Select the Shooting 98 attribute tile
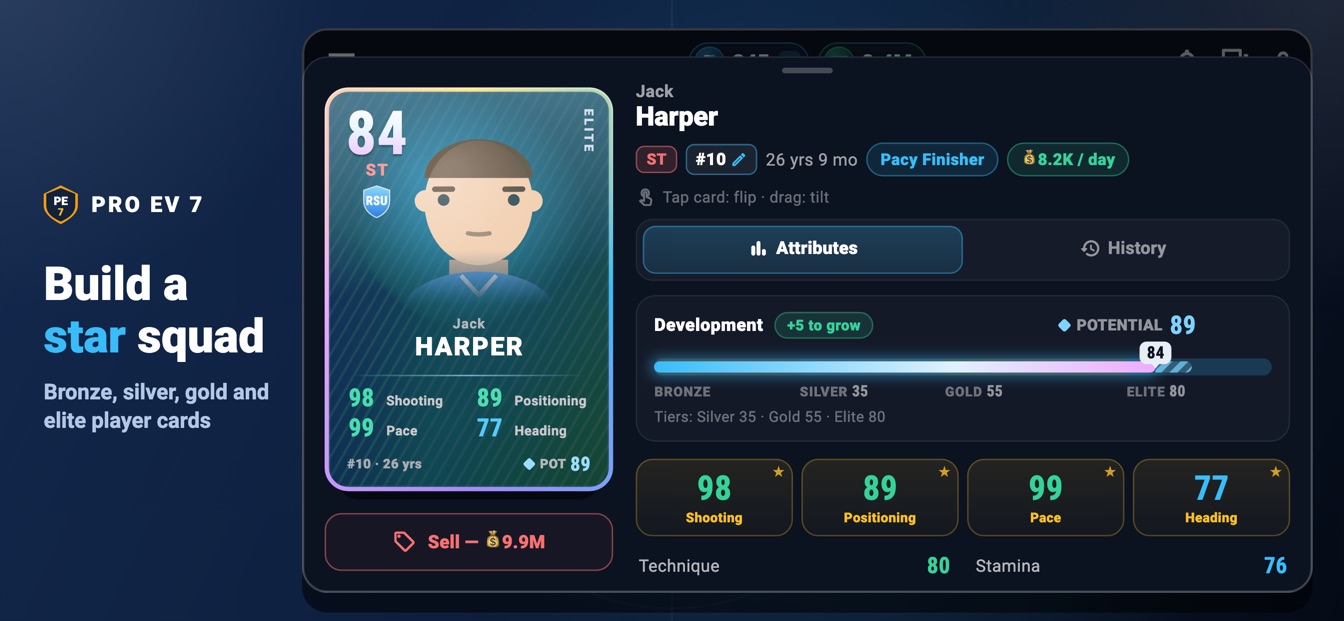 click(714, 498)
